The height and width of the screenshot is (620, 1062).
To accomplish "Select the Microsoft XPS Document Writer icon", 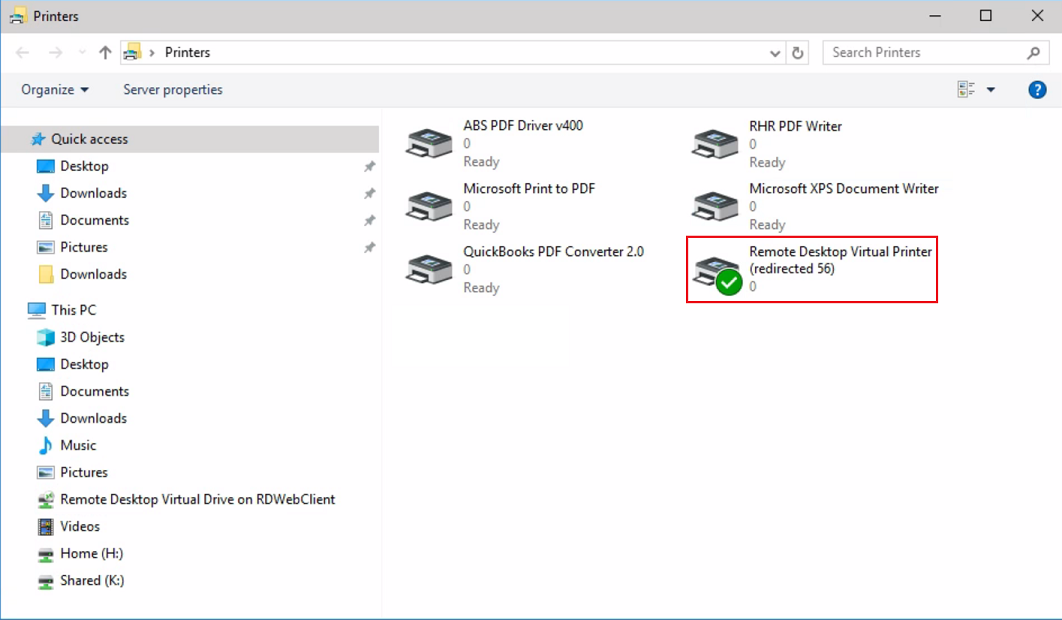I will click(715, 207).
